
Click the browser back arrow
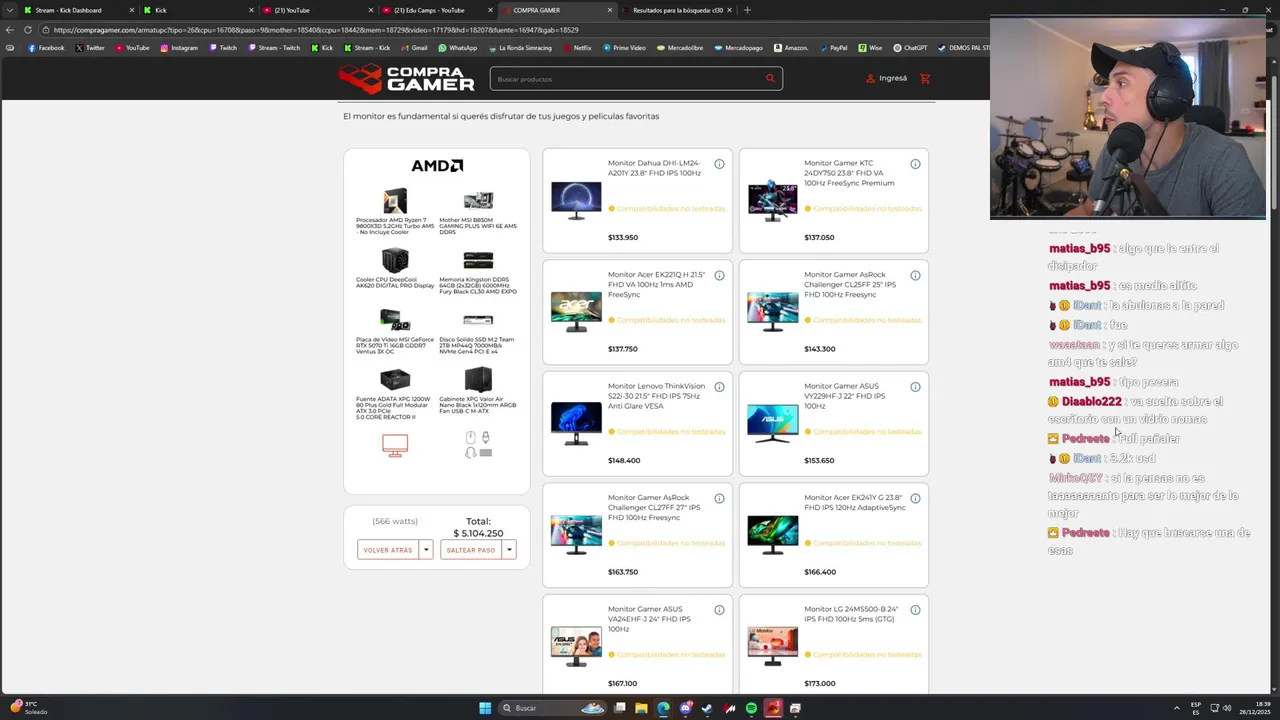point(10,30)
